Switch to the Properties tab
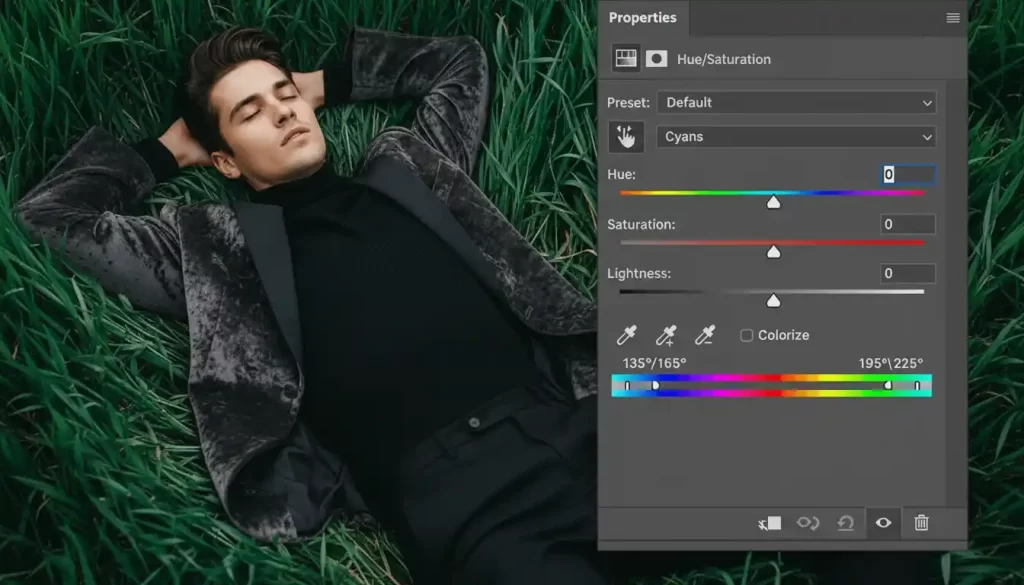Image resolution: width=1024 pixels, height=585 pixels. click(x=643, y=17)
